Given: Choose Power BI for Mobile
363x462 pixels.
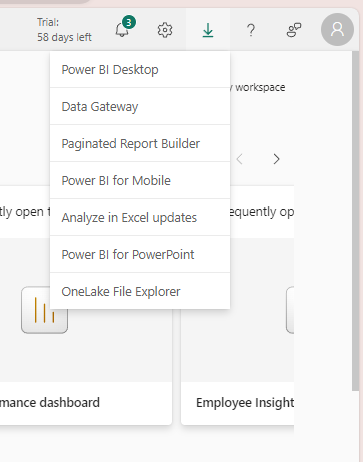Looking at the screenshot, I should point(140,181).
